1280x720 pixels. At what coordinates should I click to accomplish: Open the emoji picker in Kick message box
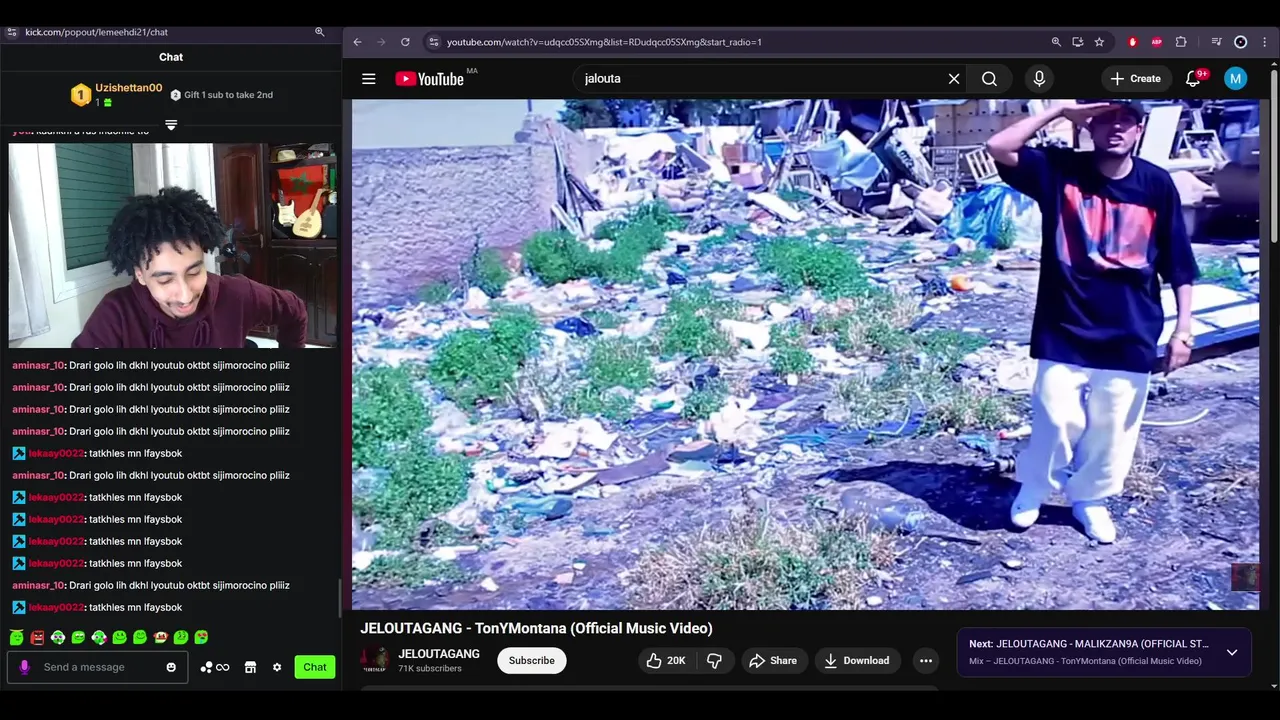171,667
